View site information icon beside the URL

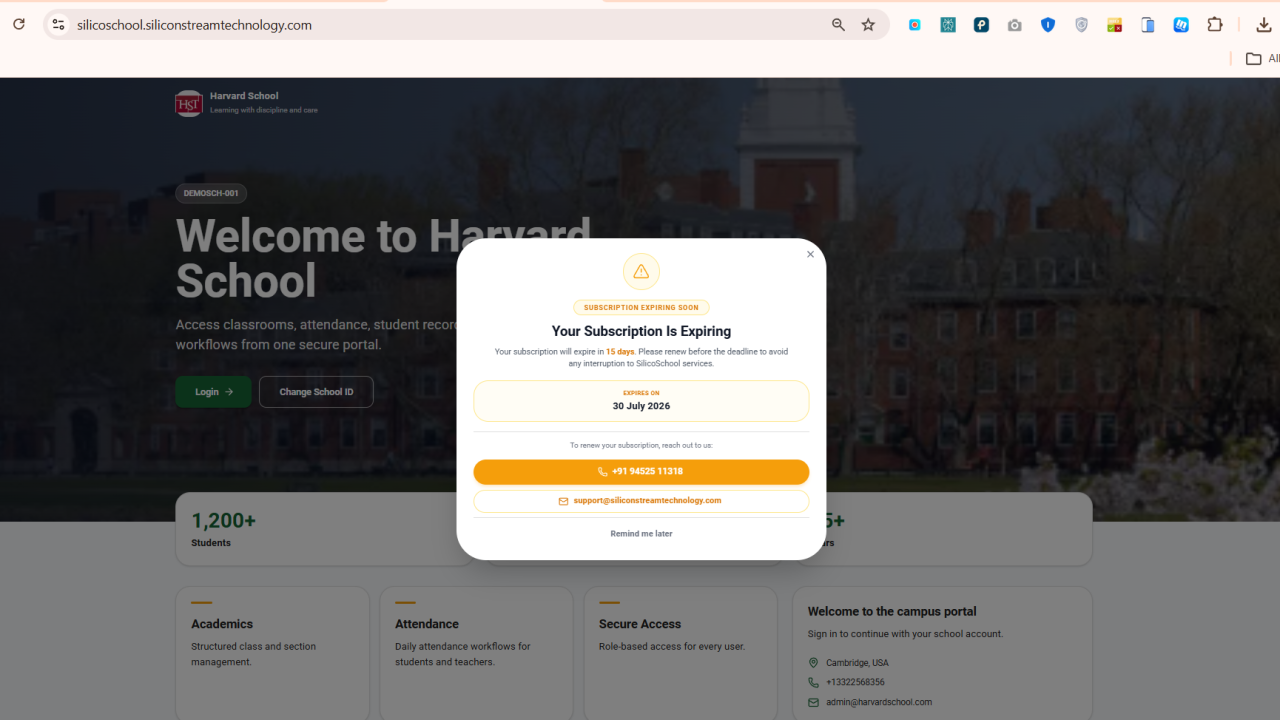(58, 25)
